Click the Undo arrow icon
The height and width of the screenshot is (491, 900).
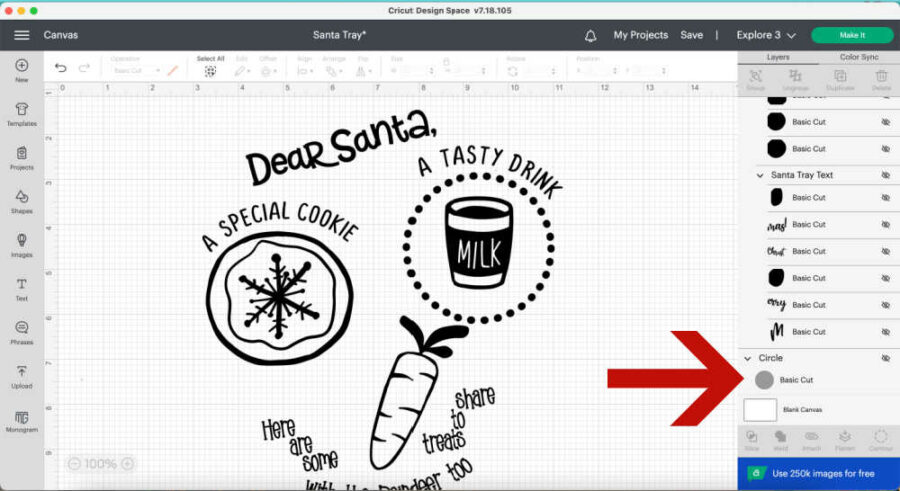click(61, 69)
